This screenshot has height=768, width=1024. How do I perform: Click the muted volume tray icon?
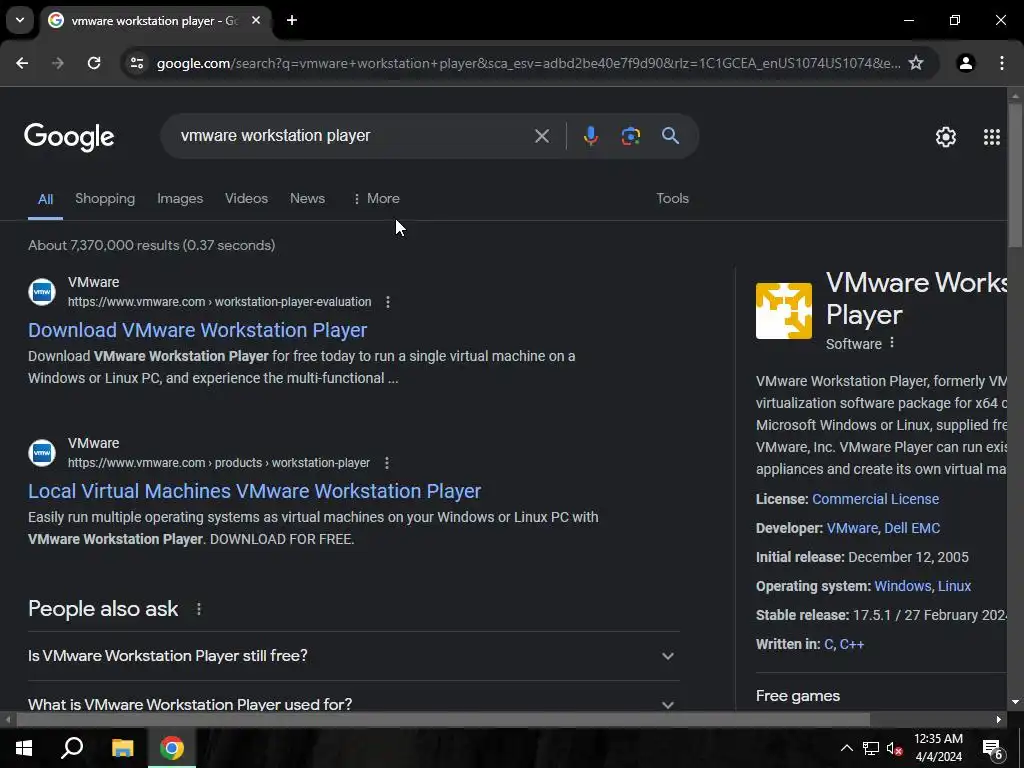[894, 748]
